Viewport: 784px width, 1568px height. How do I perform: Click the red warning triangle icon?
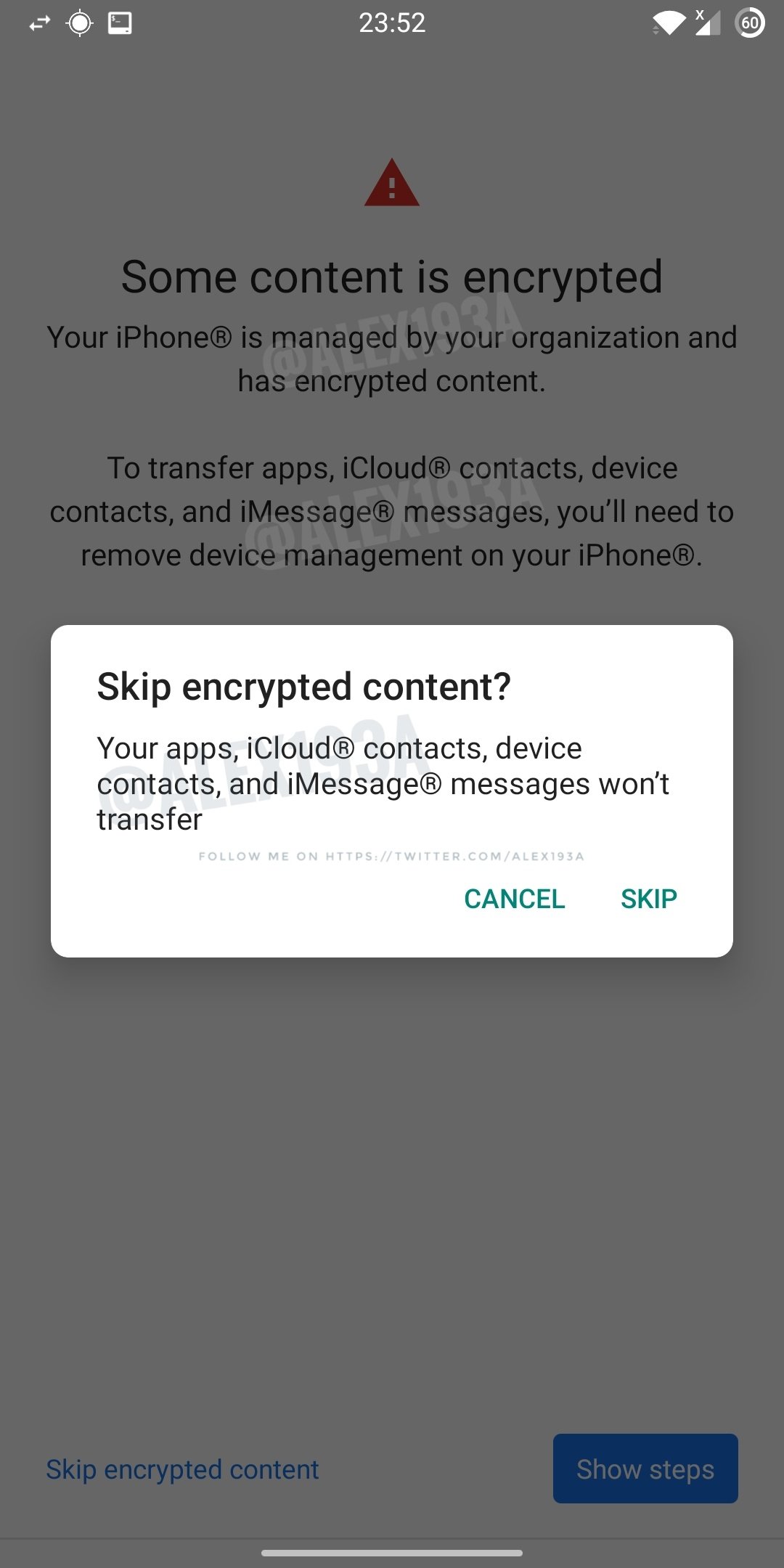click(392, 182)
